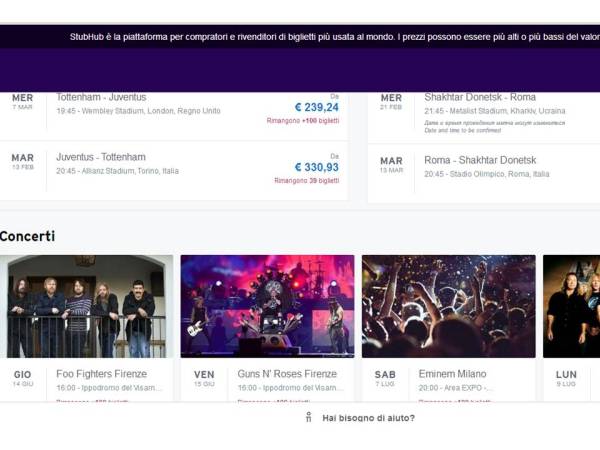Click the help person icon

click(309, 417)
